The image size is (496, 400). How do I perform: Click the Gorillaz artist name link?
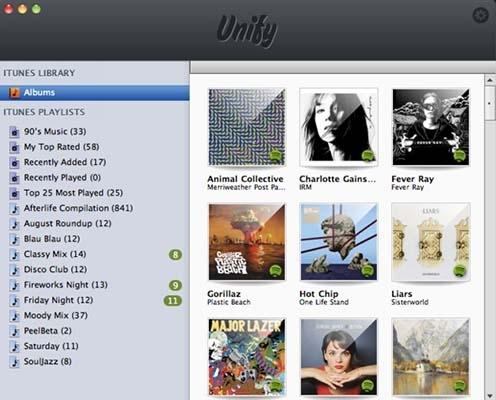pyautogui.click(x=224, y=294)
